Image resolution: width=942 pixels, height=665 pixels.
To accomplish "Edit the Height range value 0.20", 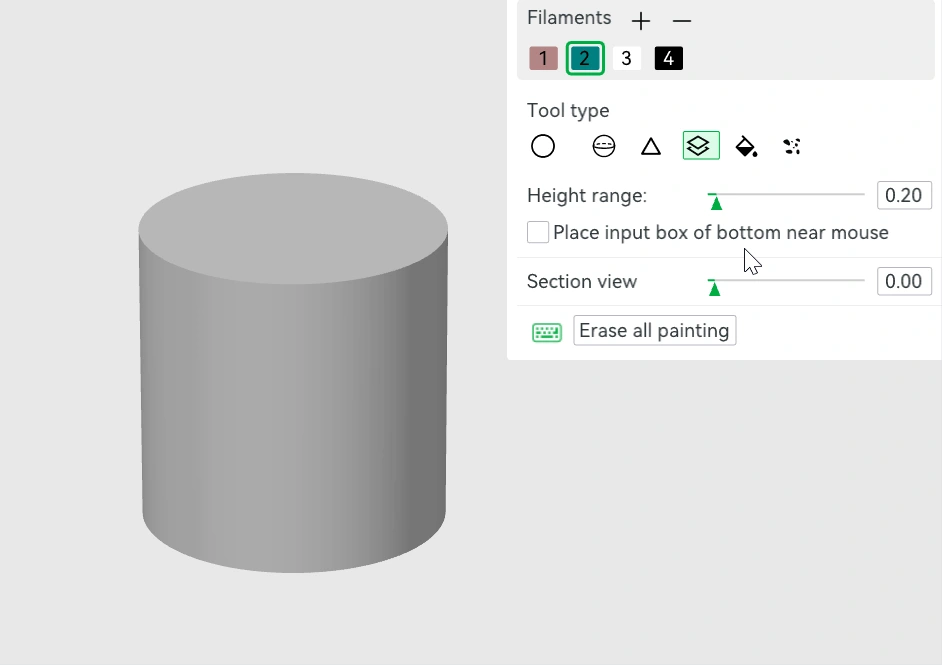I will pyautogui.click(x=904, y=195).
